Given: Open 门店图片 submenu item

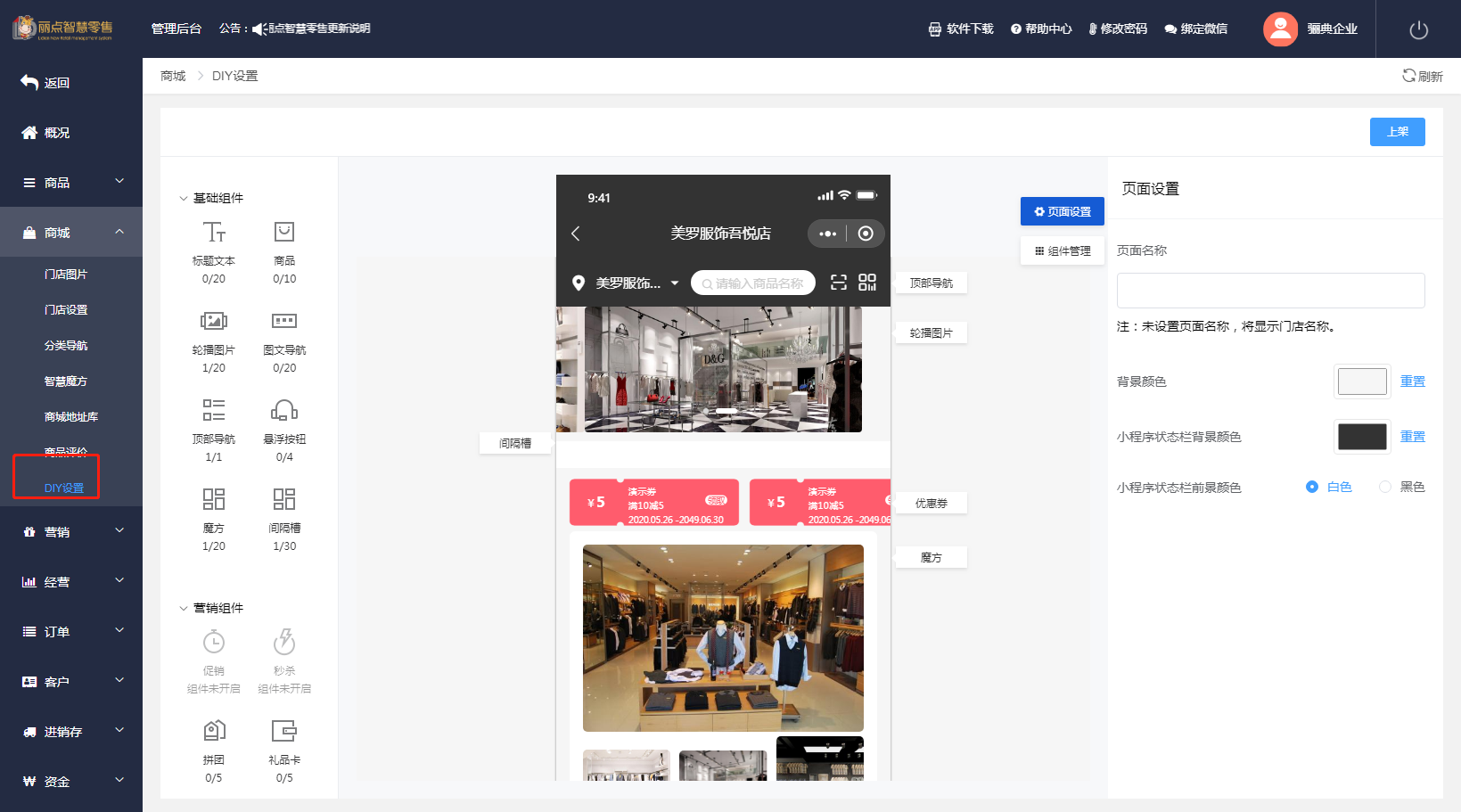Looking at the screenshot, I should [x=66, y=275].
